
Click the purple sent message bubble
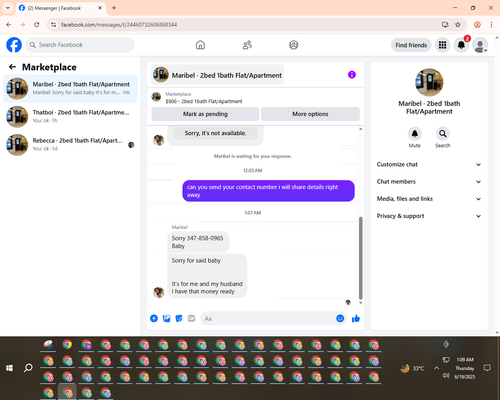click(268, 191)
